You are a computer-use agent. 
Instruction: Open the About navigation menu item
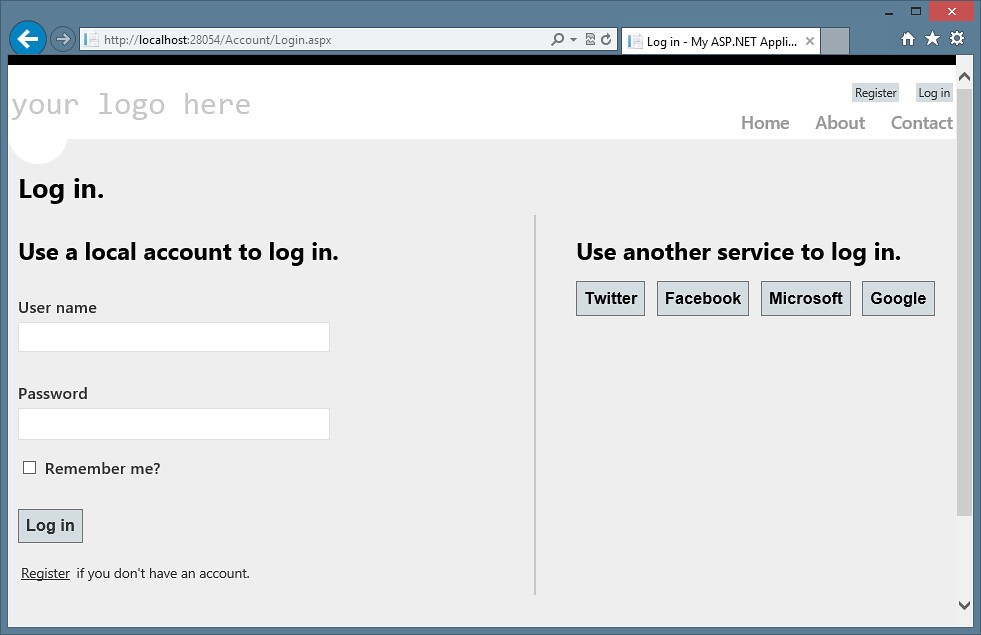(x=839, y=123)
